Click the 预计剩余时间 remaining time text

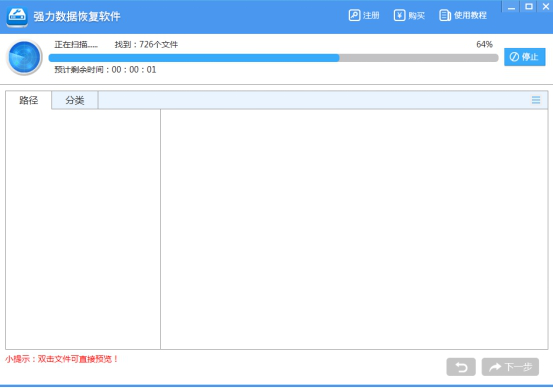(x=105, y=69)
